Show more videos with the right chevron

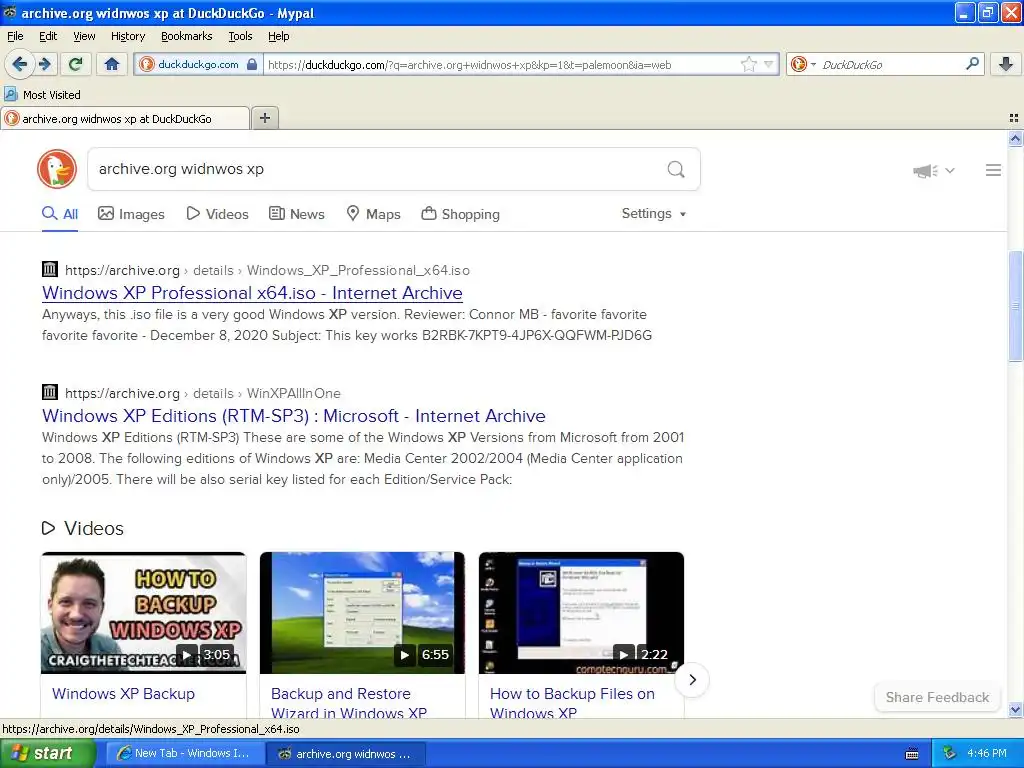(x=692, y=680)
